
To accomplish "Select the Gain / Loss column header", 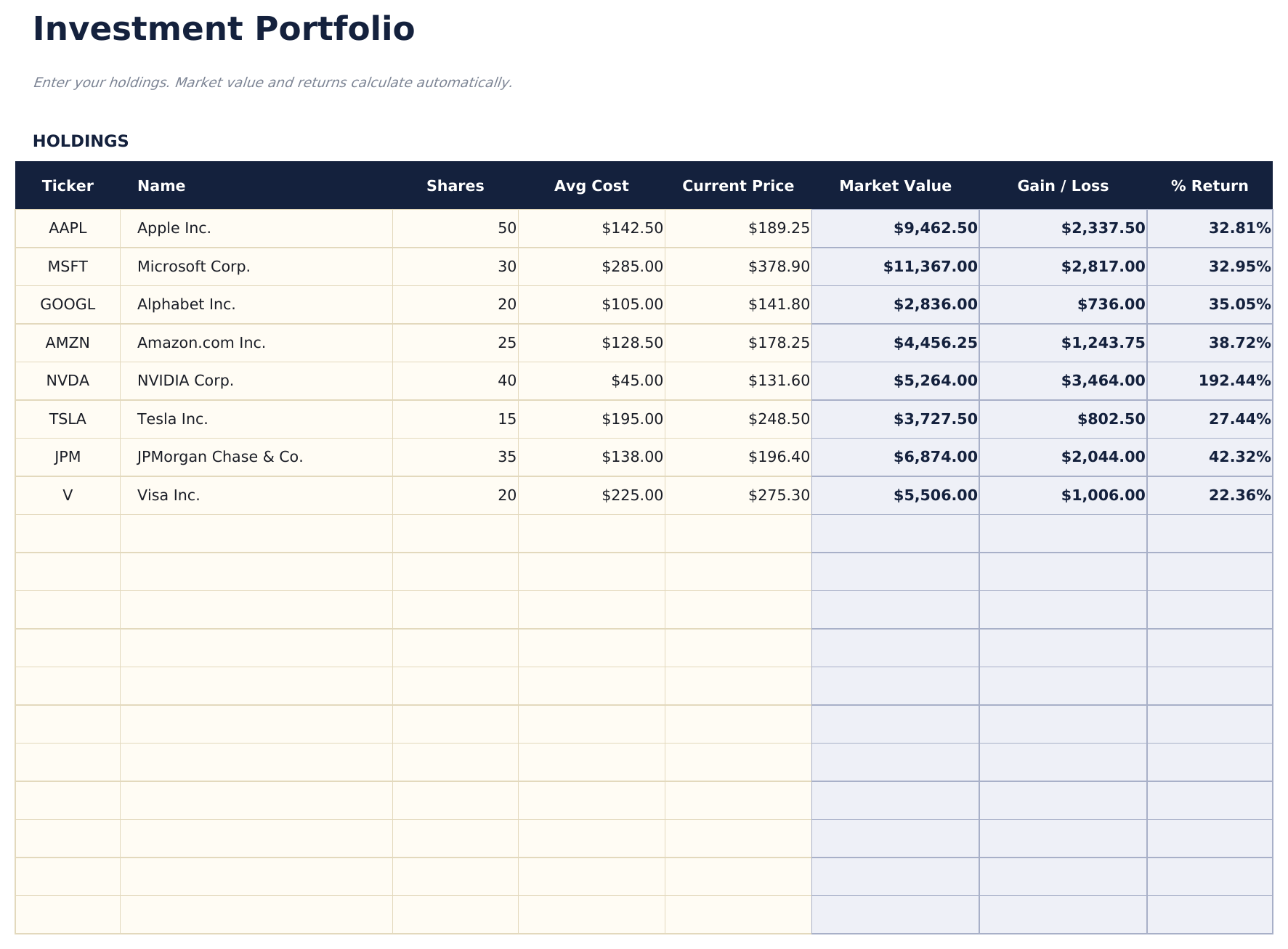I will click(x=1063, y=186).
